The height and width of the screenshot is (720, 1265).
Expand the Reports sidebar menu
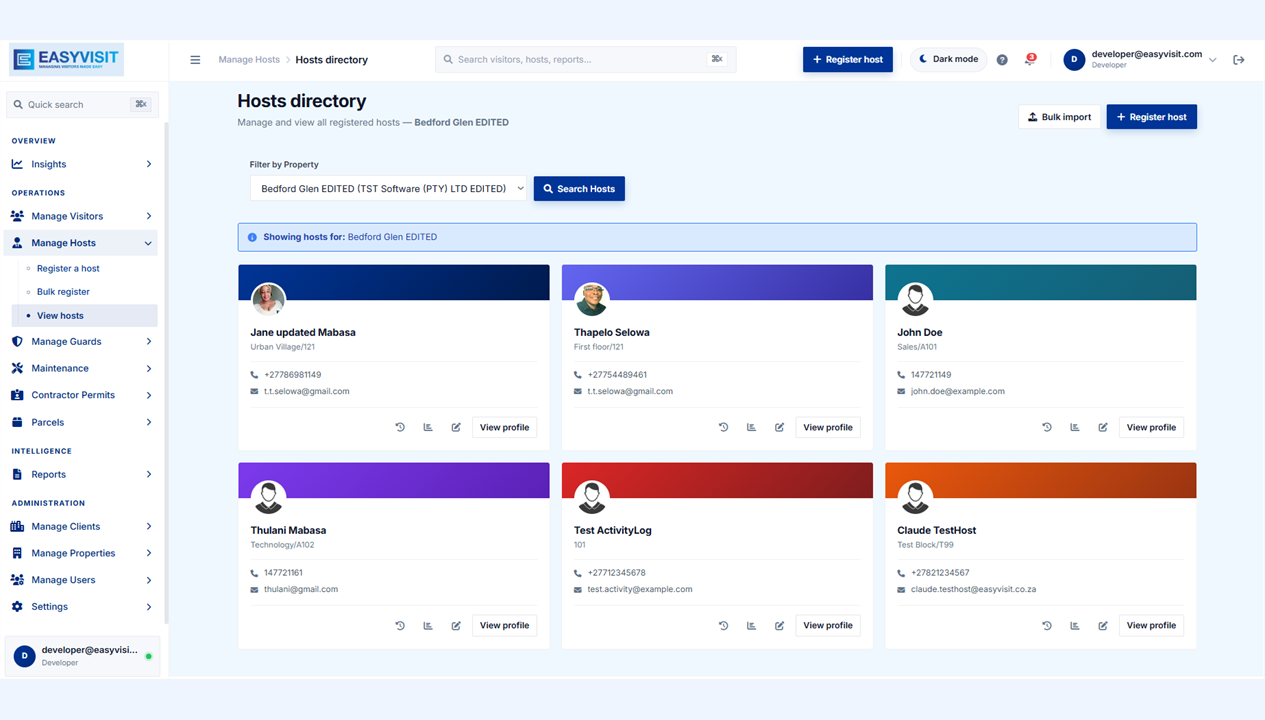(81, 474)
